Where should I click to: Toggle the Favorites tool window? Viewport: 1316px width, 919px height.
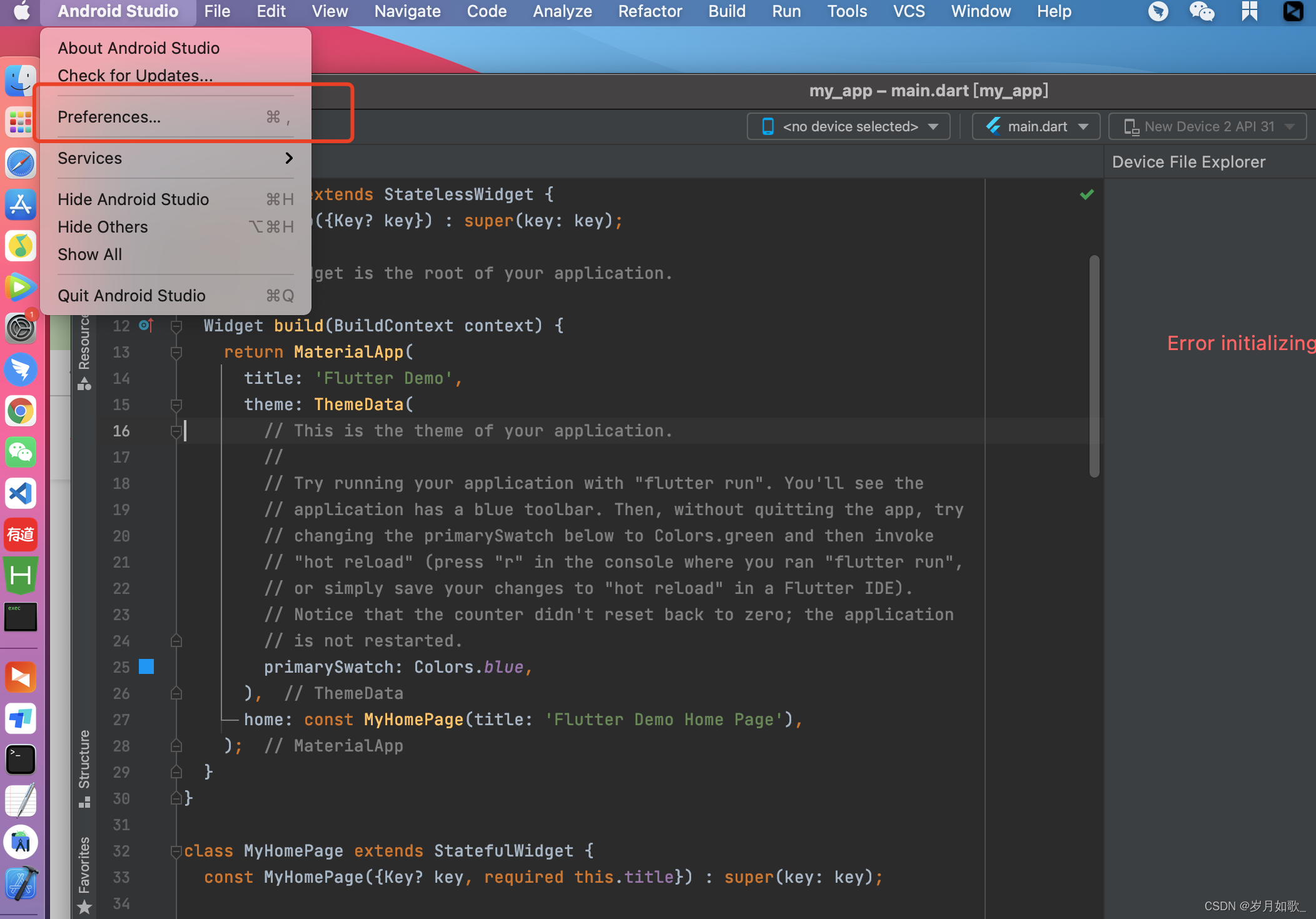point(84,874)
